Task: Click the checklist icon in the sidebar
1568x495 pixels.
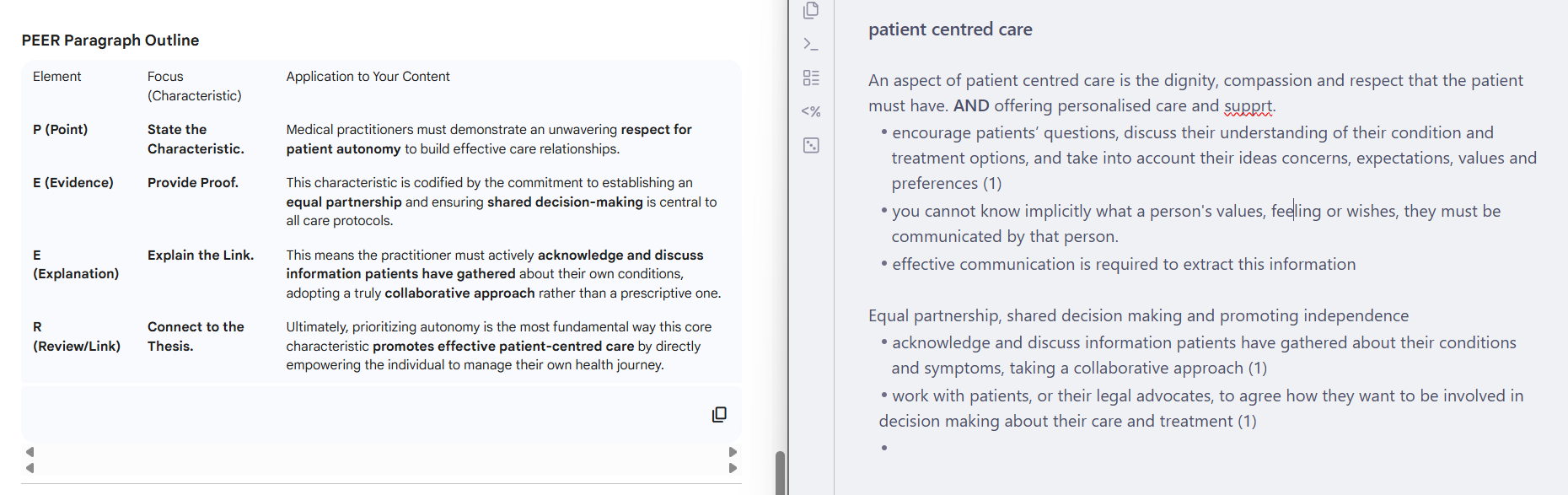Action: tap(811, 78)
